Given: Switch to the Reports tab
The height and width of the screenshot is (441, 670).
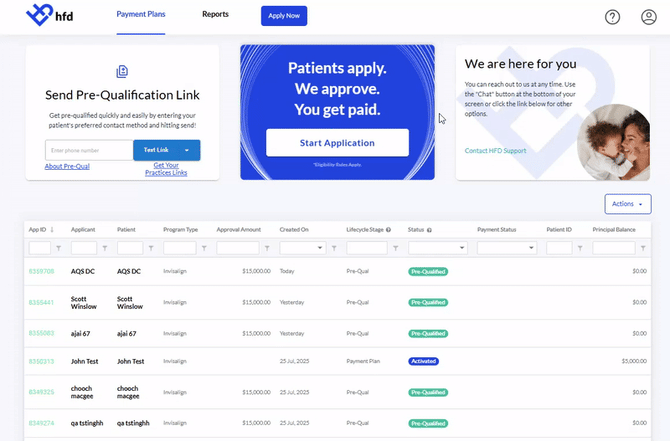Looking at the screenshot, I should pos(215,14).
